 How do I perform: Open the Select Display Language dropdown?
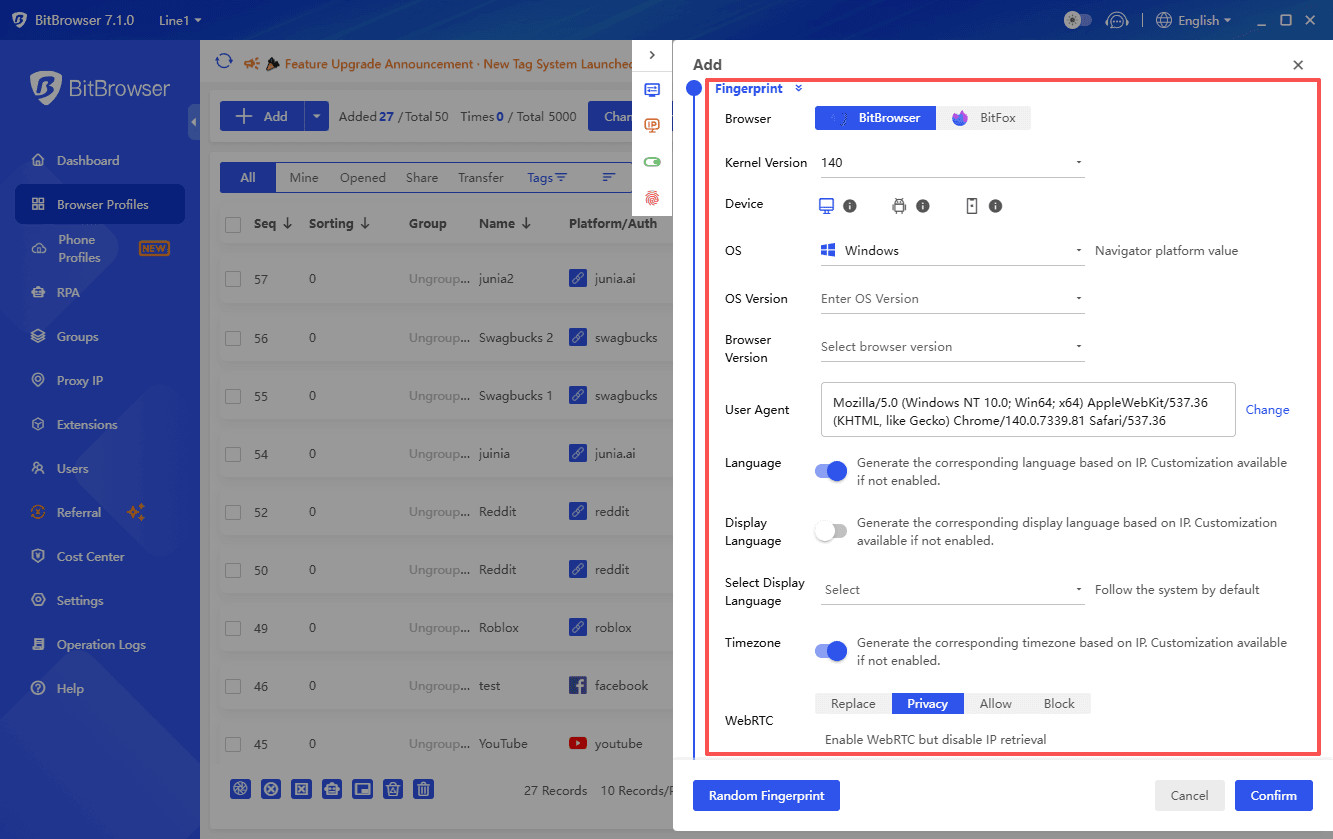coord(952,590)
